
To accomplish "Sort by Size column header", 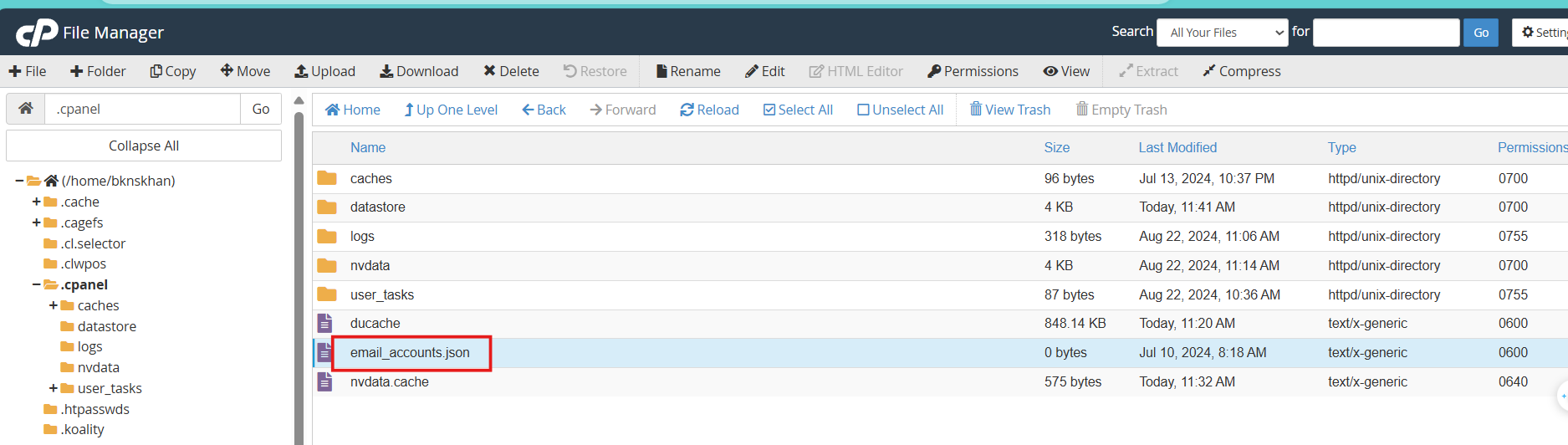I will [1057, 147].
